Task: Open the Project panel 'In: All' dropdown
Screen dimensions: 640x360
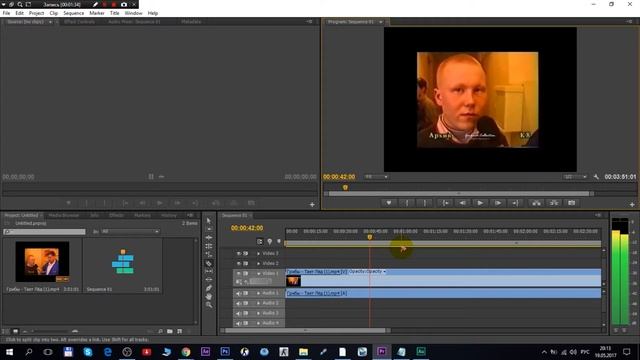Action: (x=130, y=231)
